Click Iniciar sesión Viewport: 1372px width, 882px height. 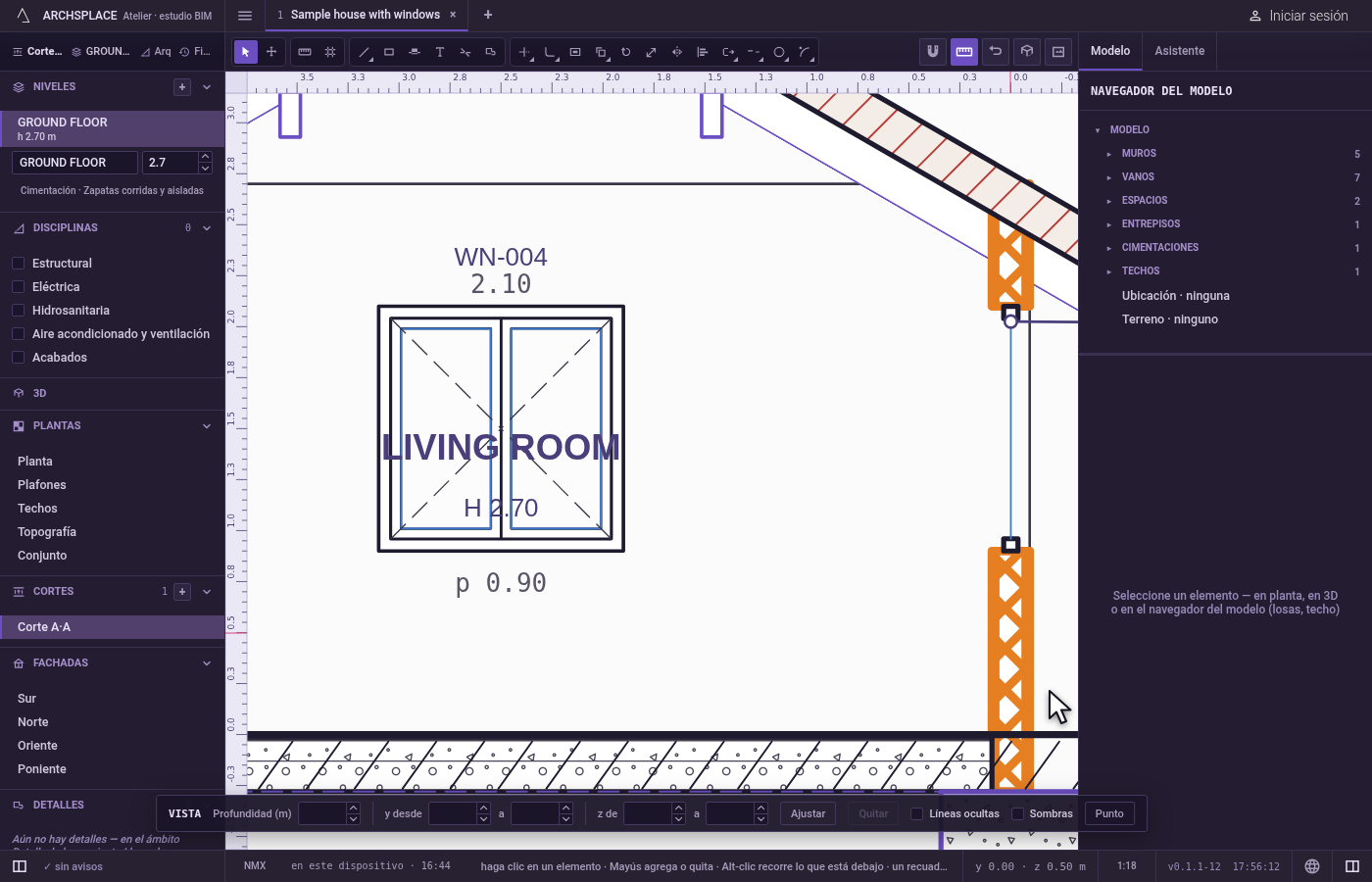tap(1298, 16)
